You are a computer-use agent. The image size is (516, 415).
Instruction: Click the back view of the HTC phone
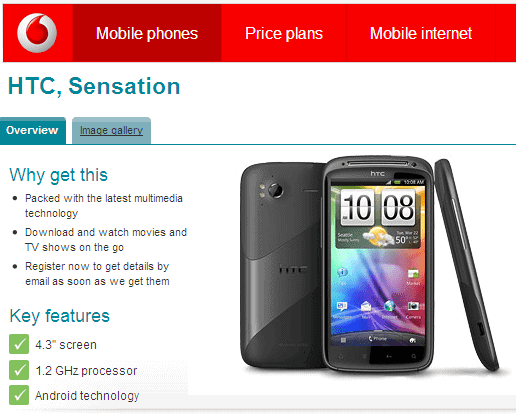[282, 265]
